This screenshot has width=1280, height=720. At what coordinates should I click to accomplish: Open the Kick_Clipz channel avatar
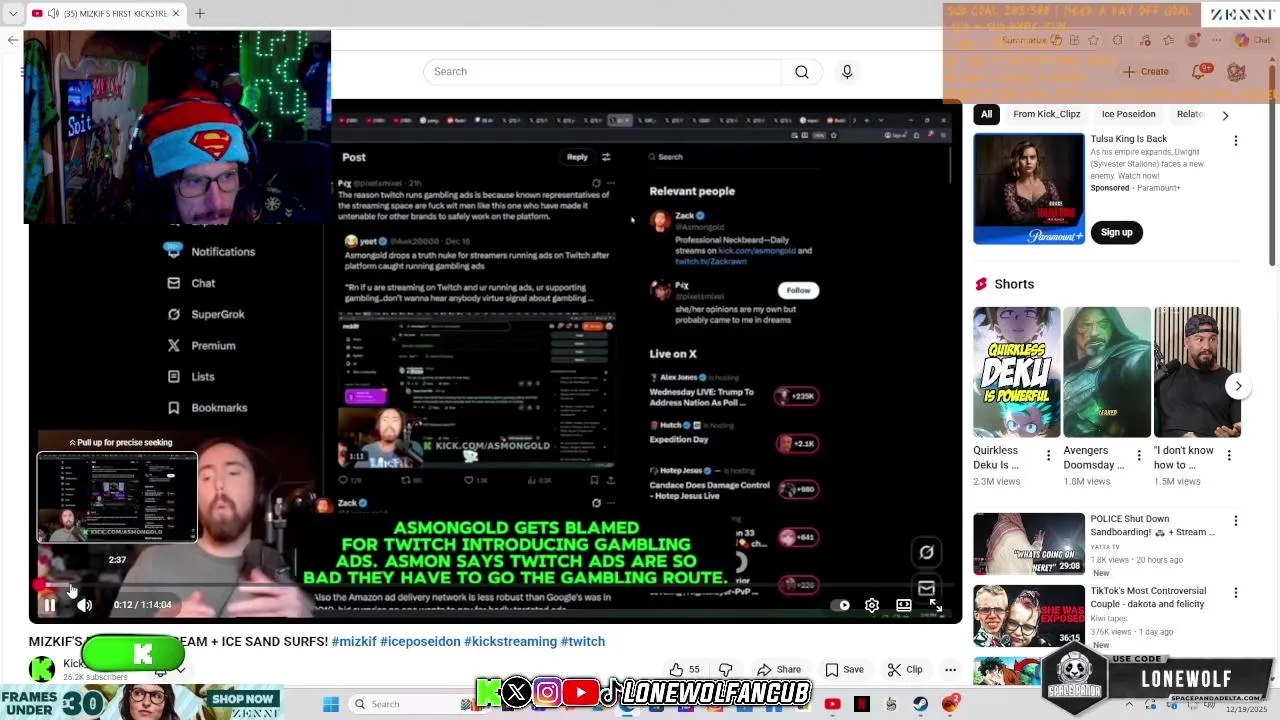[x=42, y=669]
